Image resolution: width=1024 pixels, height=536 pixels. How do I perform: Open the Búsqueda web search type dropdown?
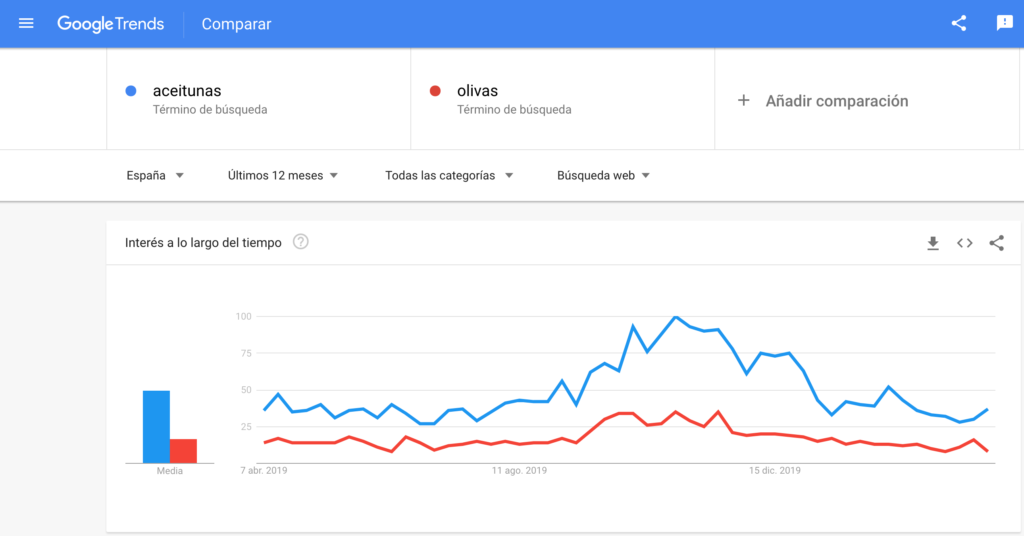pos(603,175)
